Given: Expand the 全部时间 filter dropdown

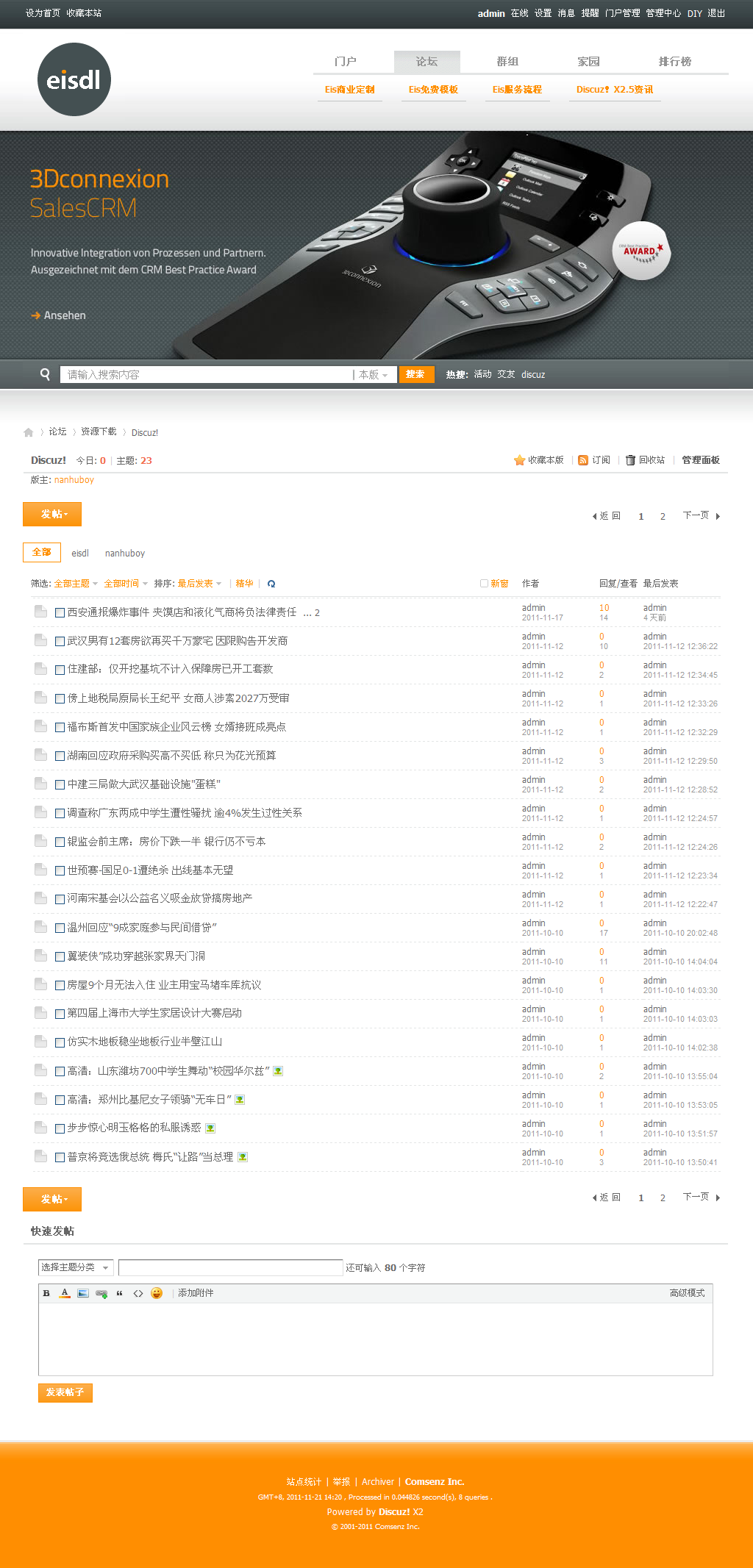Looking at the screenshot, I should (126, 584).
